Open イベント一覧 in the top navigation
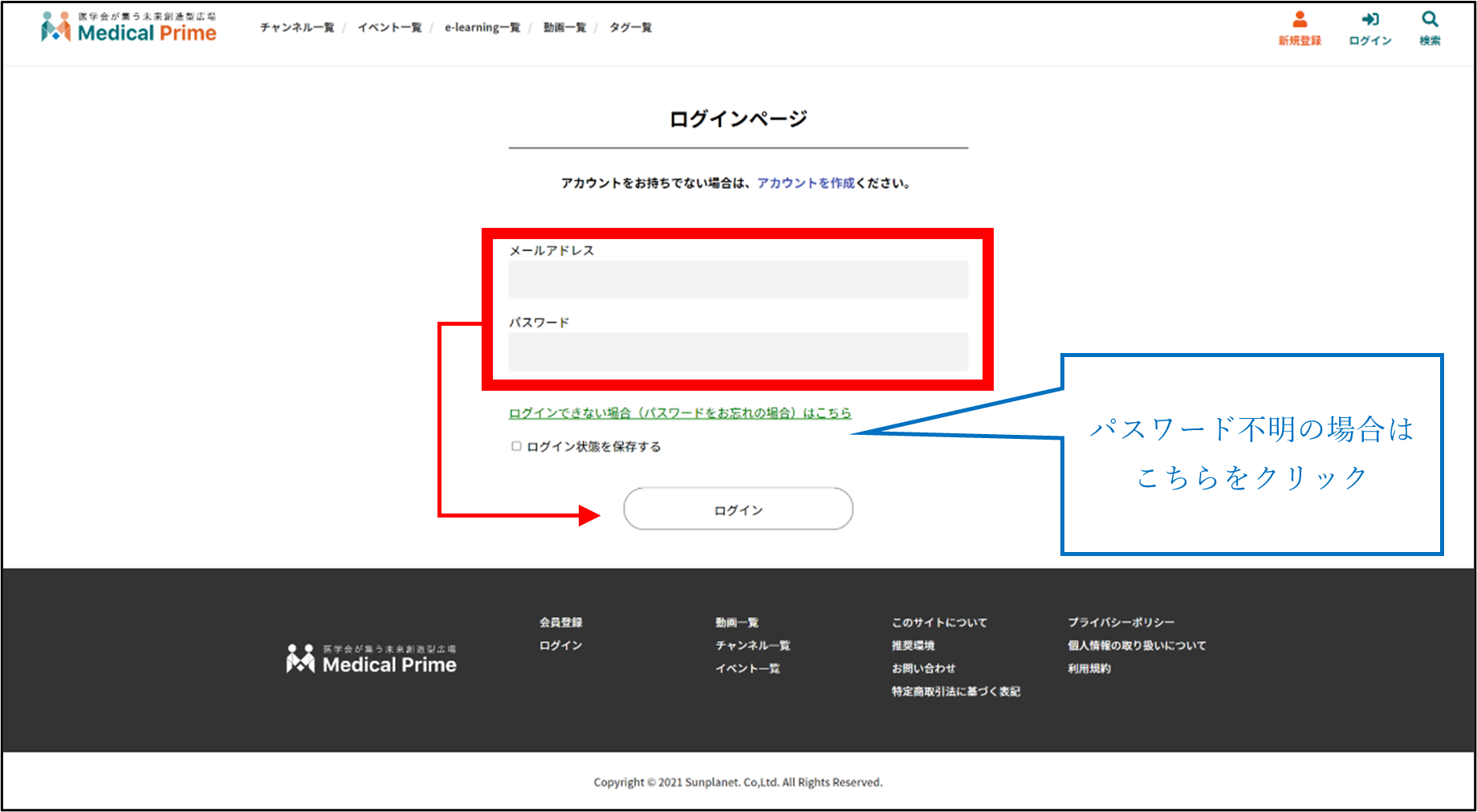Viewport: 1477px width, 812px height. tap(389, 27)
